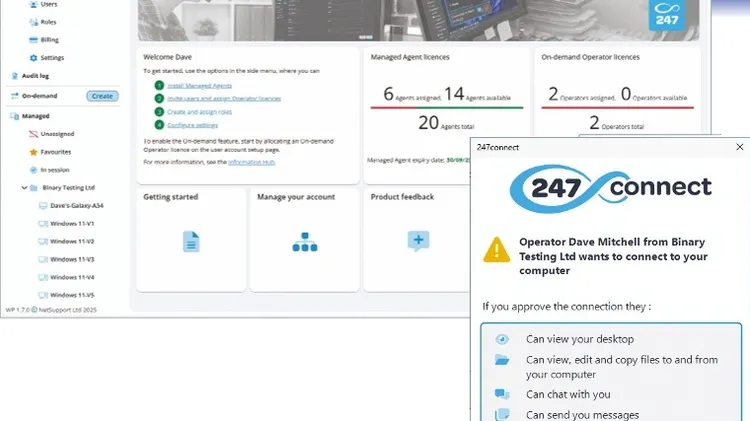Click "0 Operators available" value
Image resolution: width=750 pixels, height=421 pixels.
(x=654, y=94)
